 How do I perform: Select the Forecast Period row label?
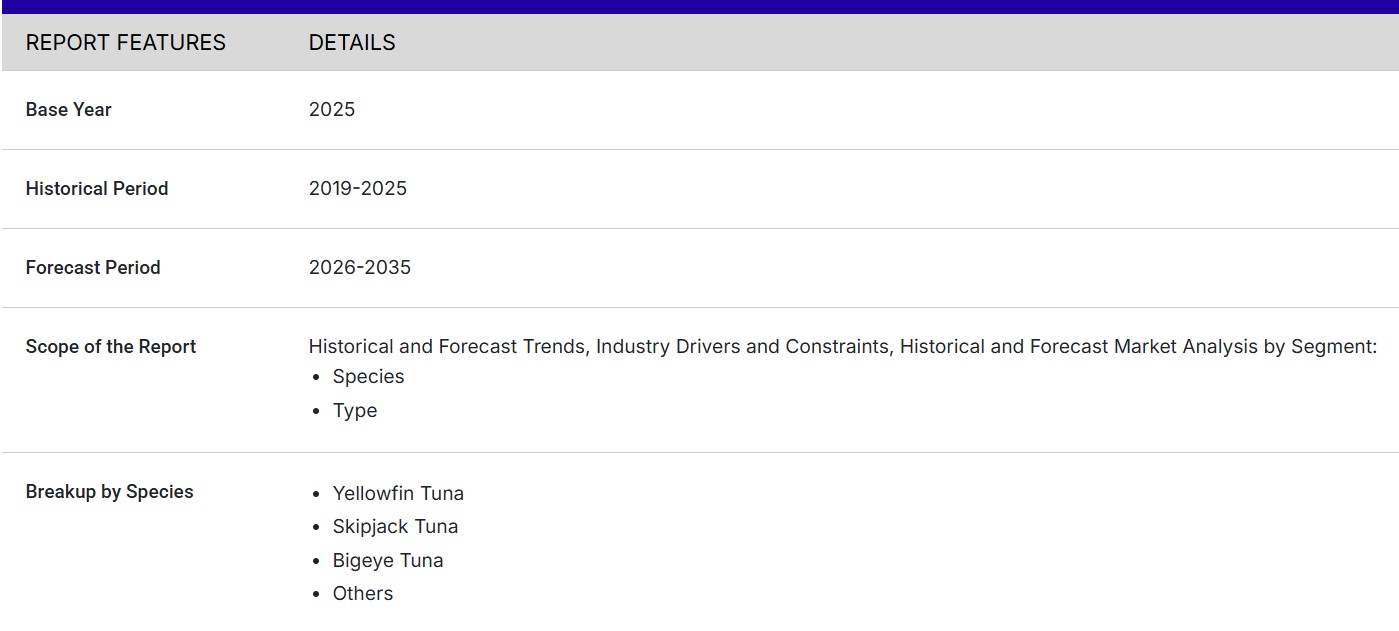(92, 268)
